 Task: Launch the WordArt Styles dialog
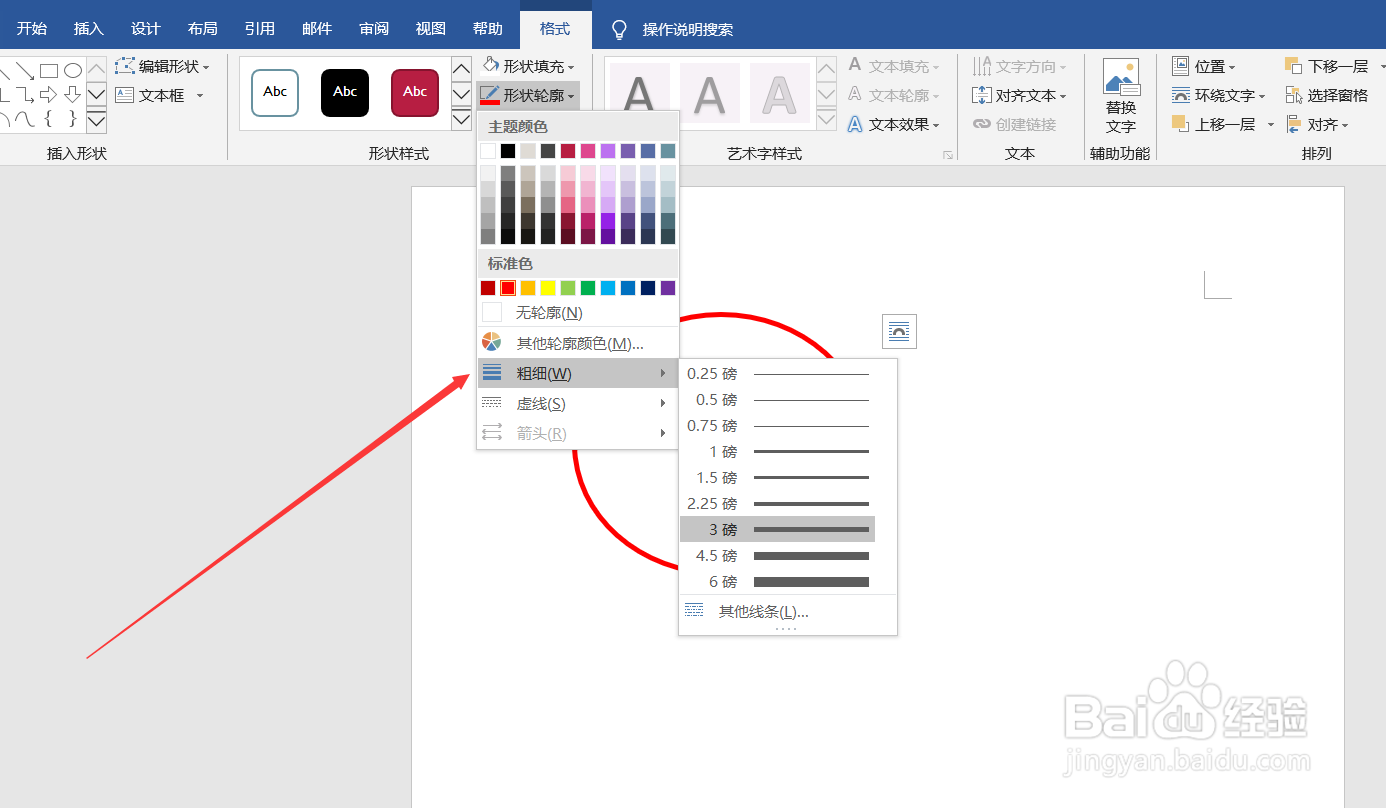947,156
